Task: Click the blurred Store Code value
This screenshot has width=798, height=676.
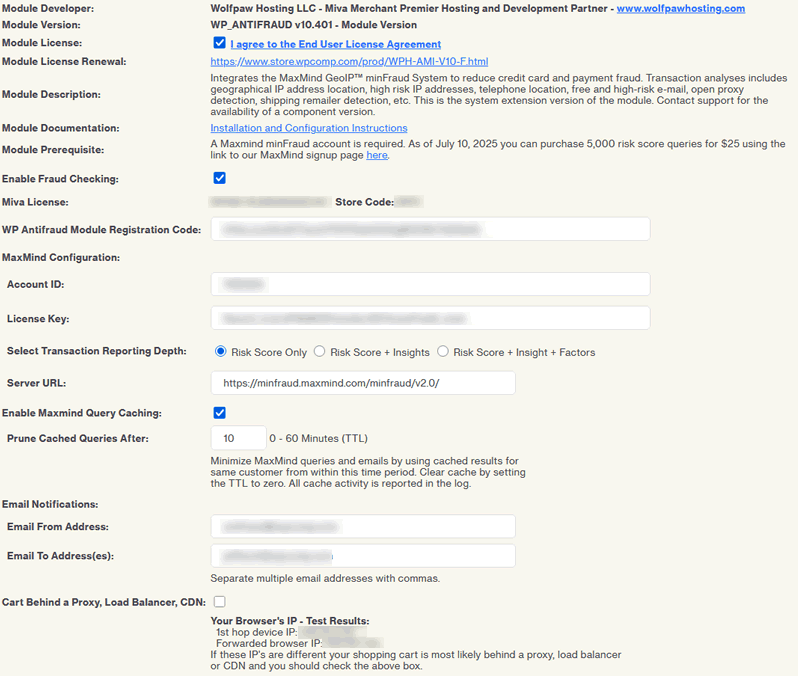Action: (x=410, y=202)
